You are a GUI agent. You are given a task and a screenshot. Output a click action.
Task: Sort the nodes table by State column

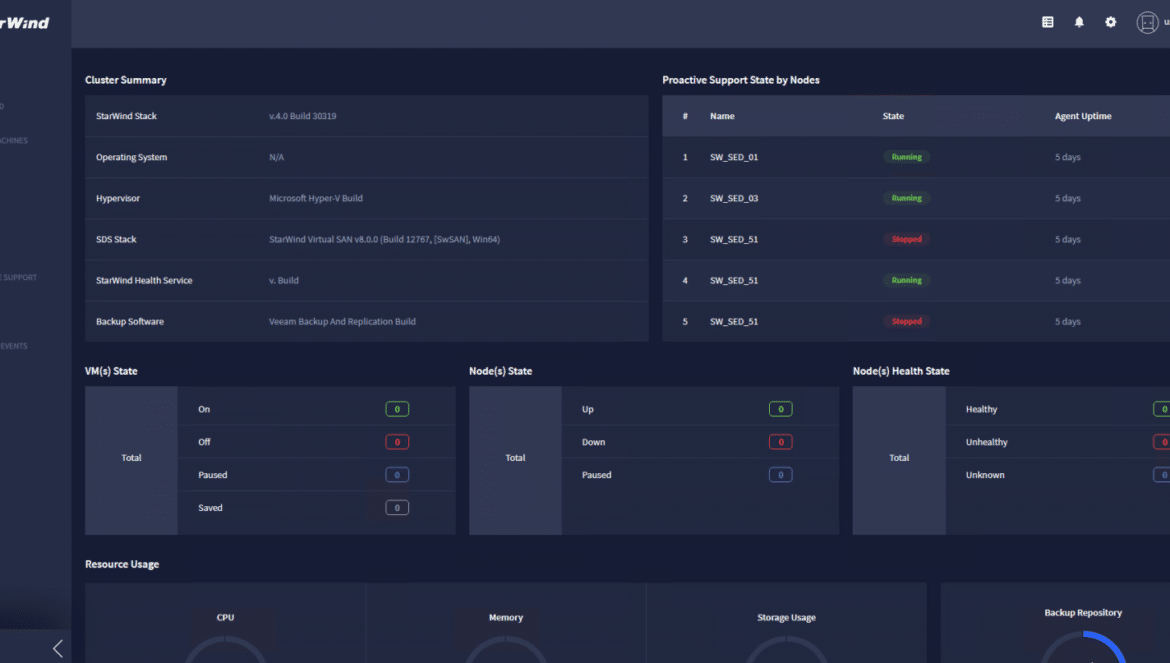[893, 116]
